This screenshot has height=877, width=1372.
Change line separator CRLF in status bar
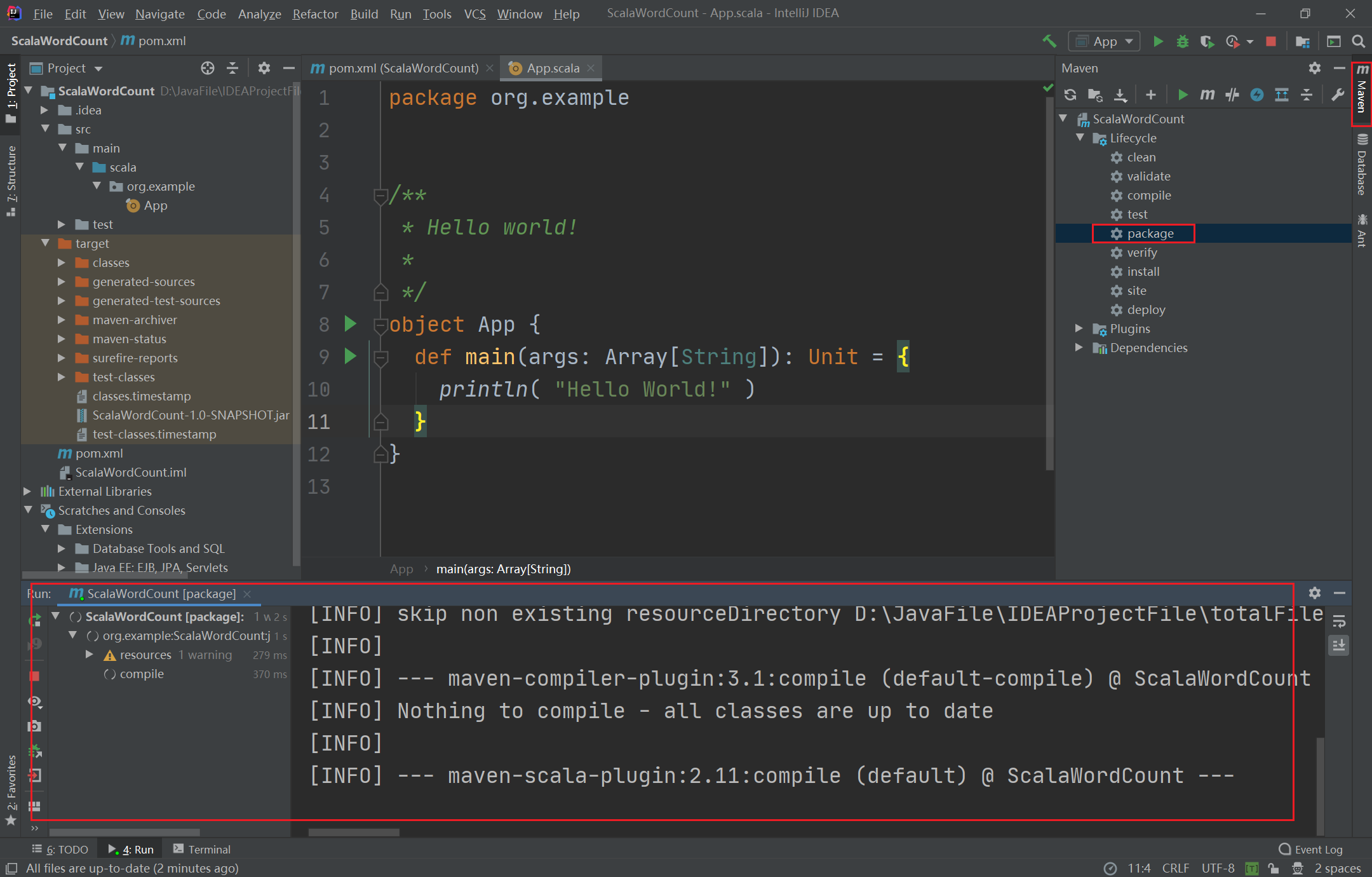click(x=1175, y=868)
